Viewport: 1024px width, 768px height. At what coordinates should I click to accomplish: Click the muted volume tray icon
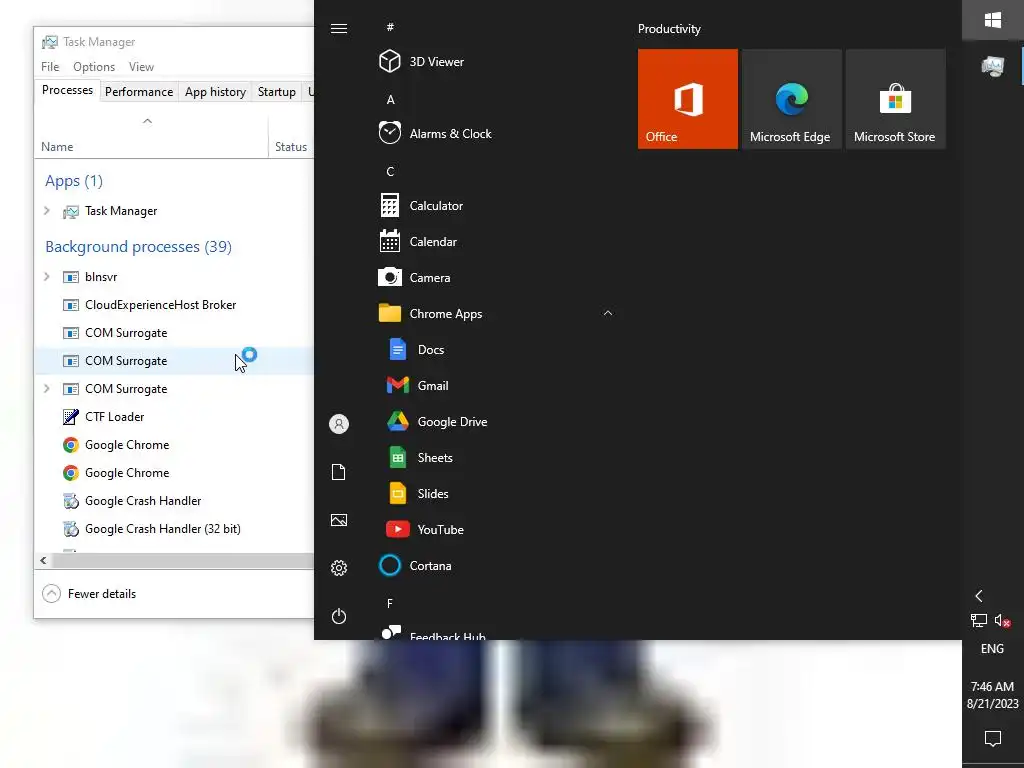(x=1002, y=620)
